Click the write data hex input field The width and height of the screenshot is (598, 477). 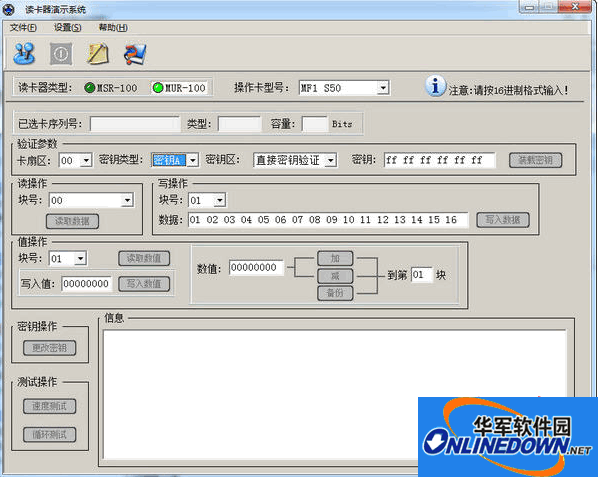(x=328, y=220)
